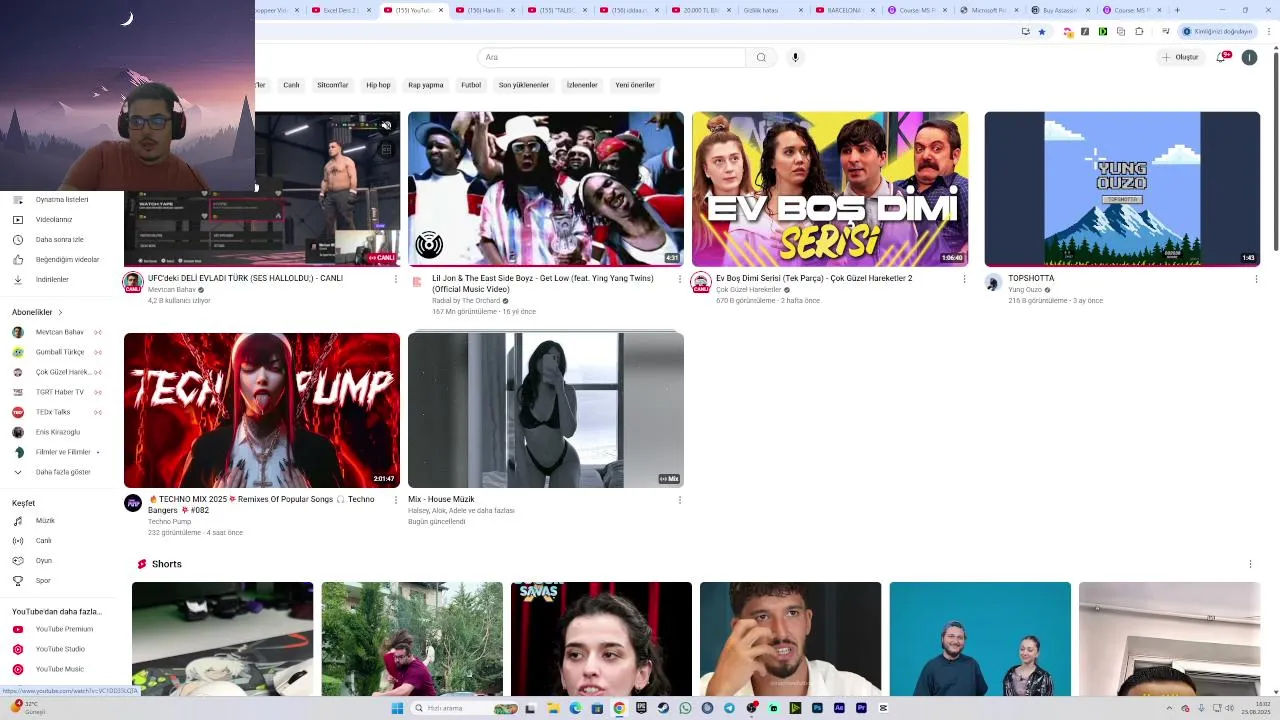Viewport: 1280px width, 720px height.
Task: Open the account avatar menu
Action: [1249, 57]
